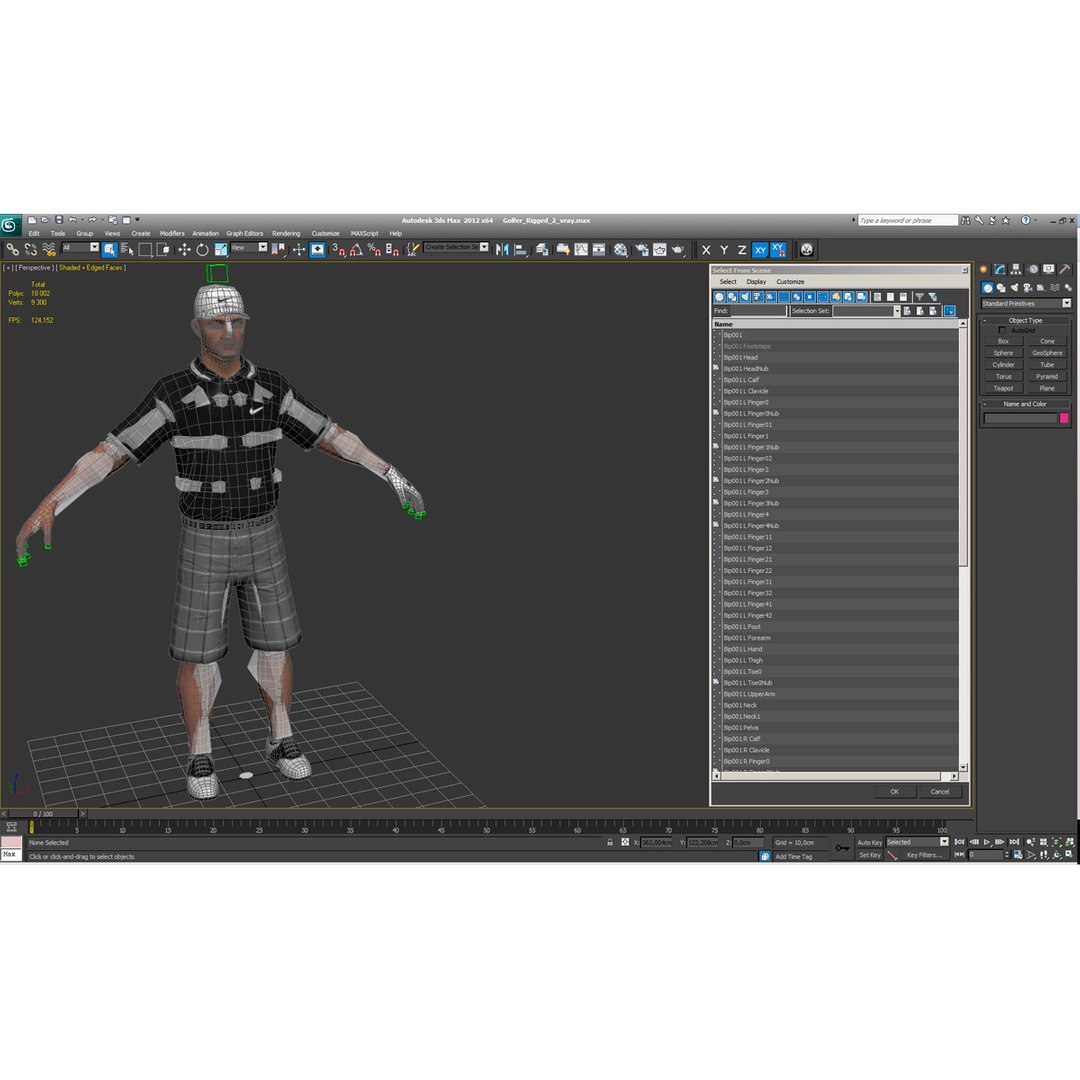This screenshot has width=1080, height=1080.
Task: Click the teapot Render Production icon
Action: 678,249
